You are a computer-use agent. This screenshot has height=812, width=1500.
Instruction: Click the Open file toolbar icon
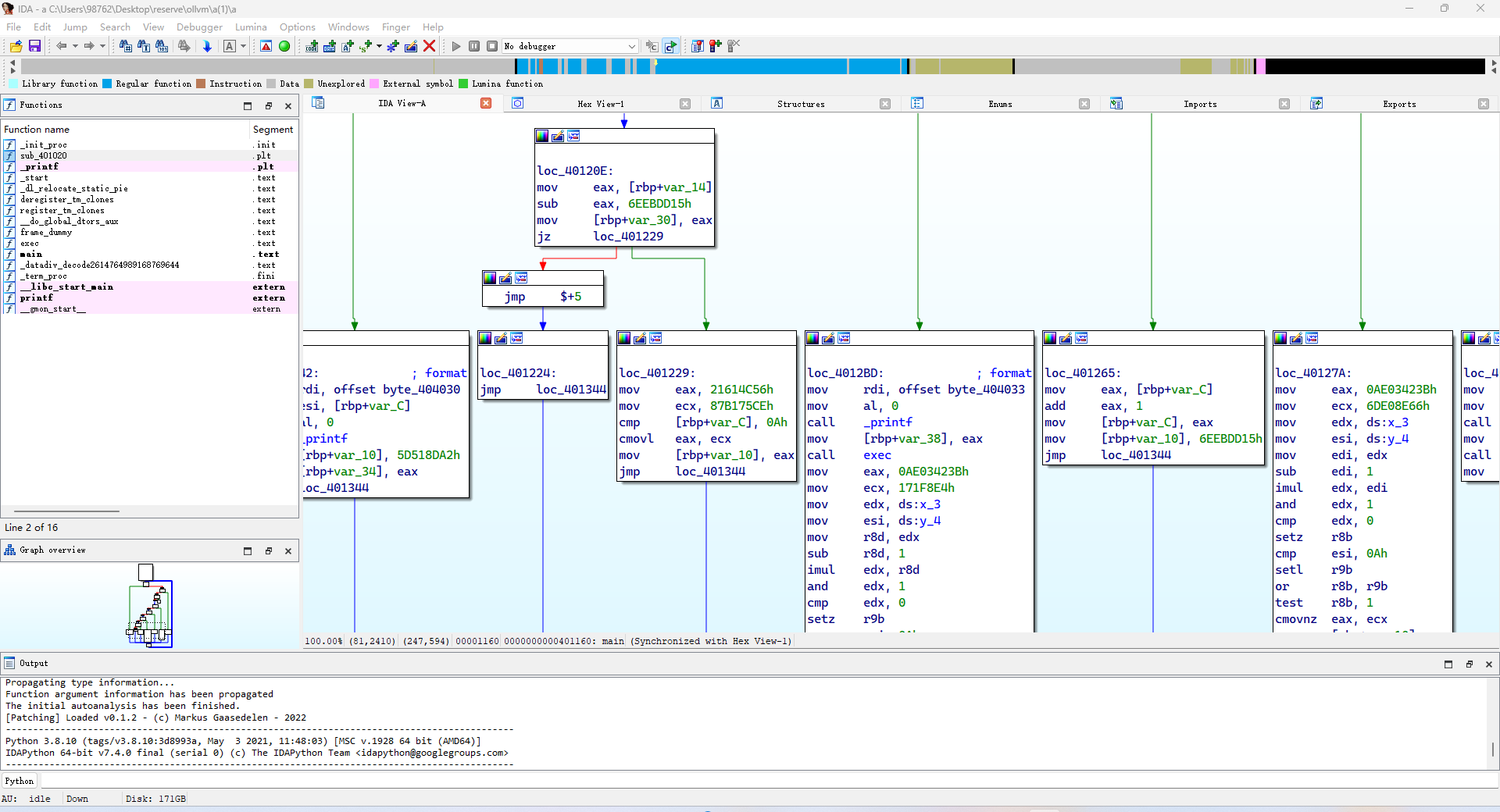point(16,46)
